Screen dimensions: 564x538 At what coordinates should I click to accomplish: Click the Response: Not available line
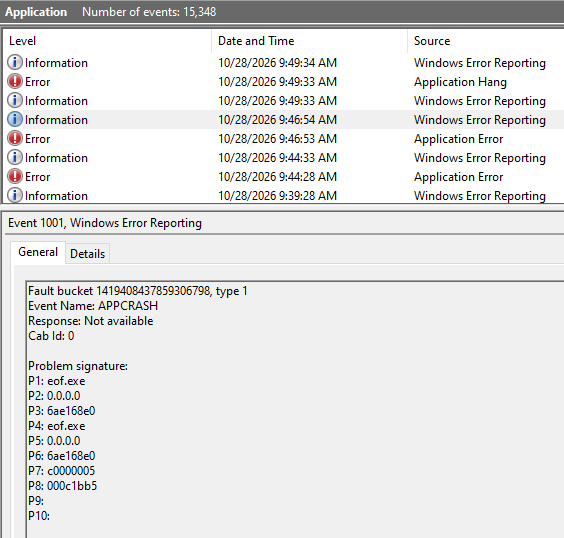pyautogui.click(x=91, y=321)
